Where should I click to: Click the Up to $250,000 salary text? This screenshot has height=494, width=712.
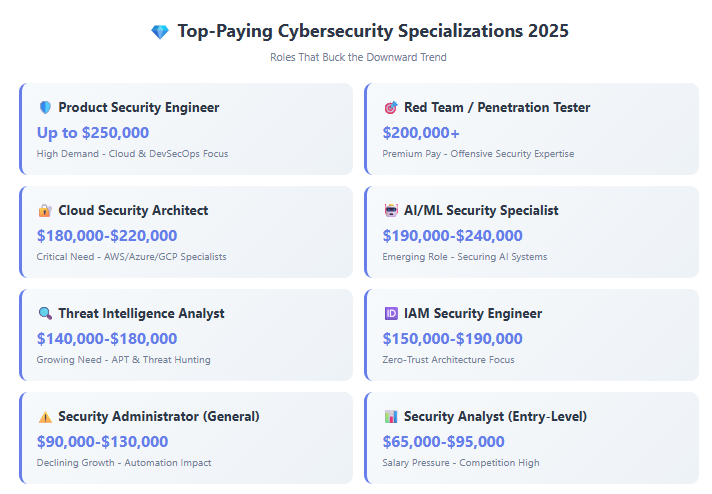pyautogui.click(x=93, y=133)
